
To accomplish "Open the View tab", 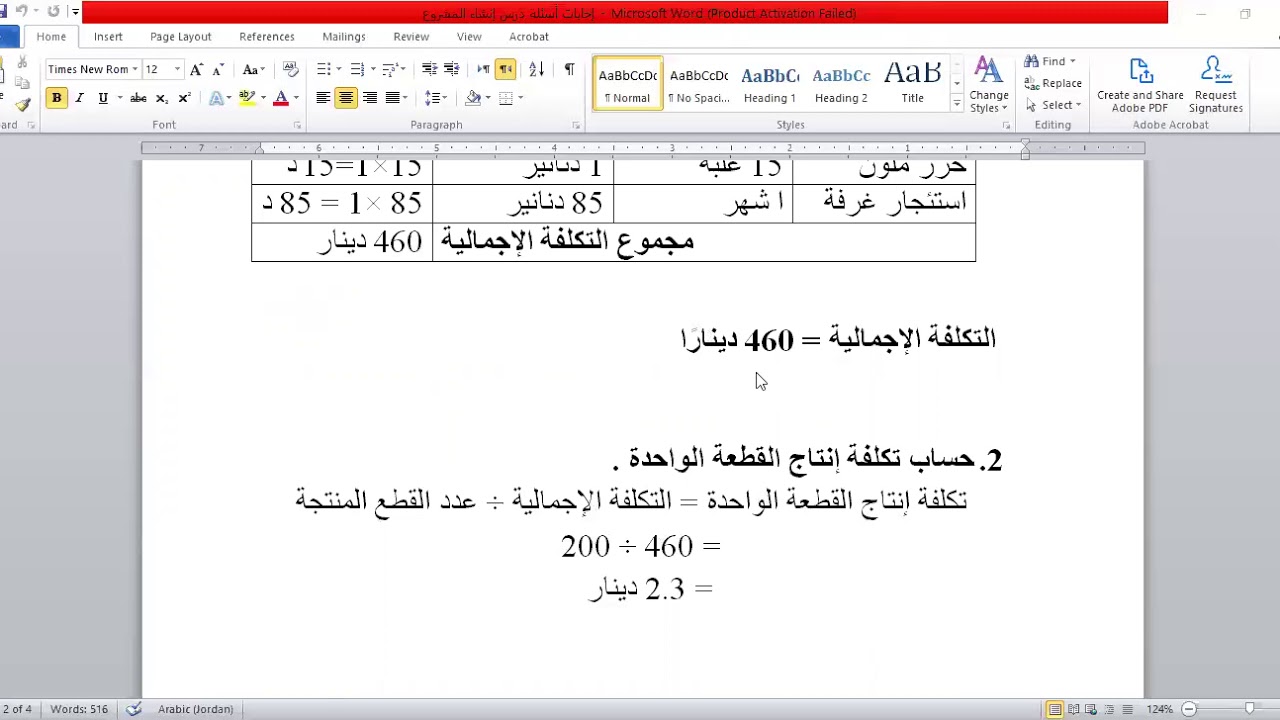I will tap(469, 37).
